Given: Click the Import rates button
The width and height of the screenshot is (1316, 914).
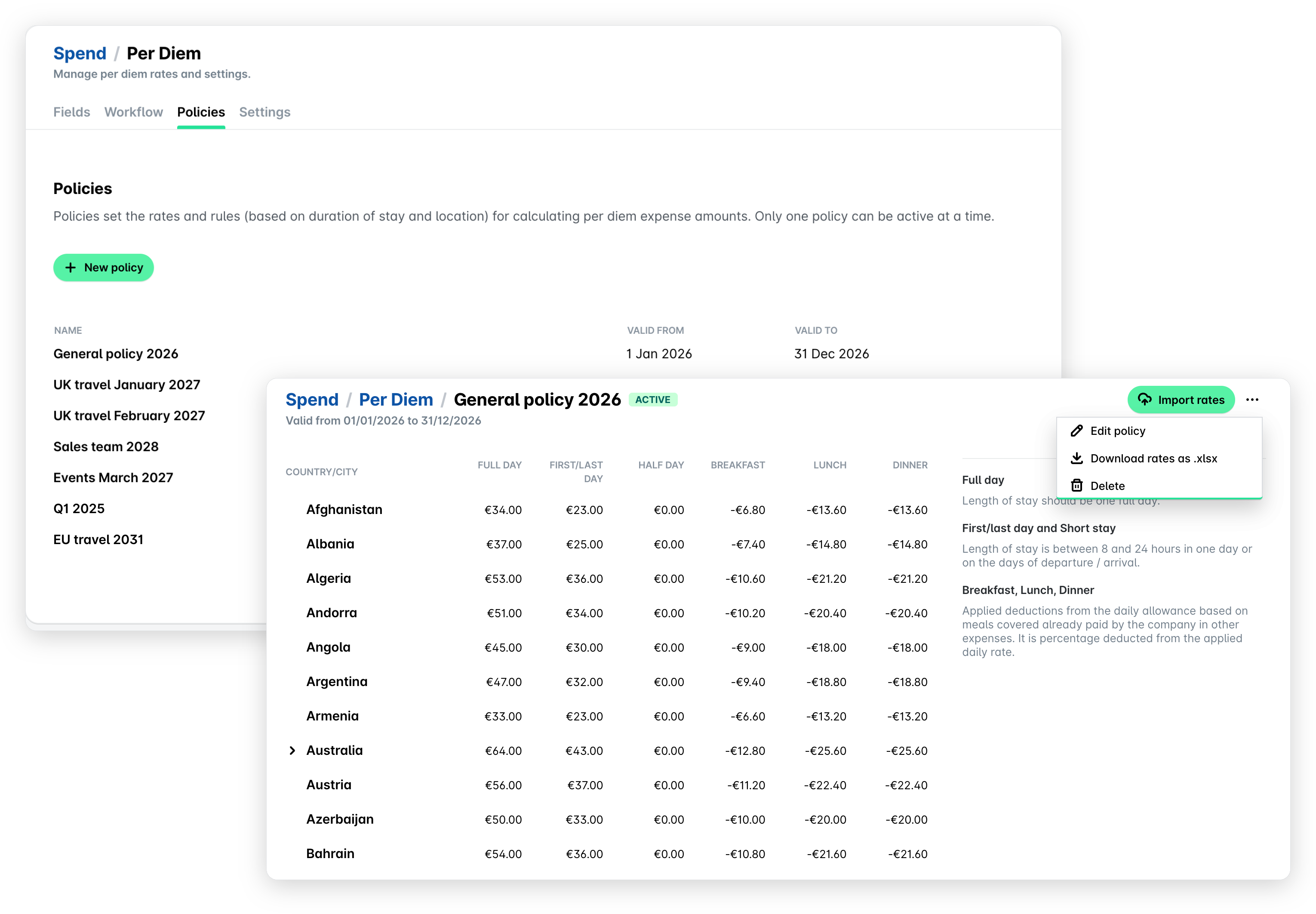Looking at the screenshot, I should pyautogui.click(x=1180, y=400).
